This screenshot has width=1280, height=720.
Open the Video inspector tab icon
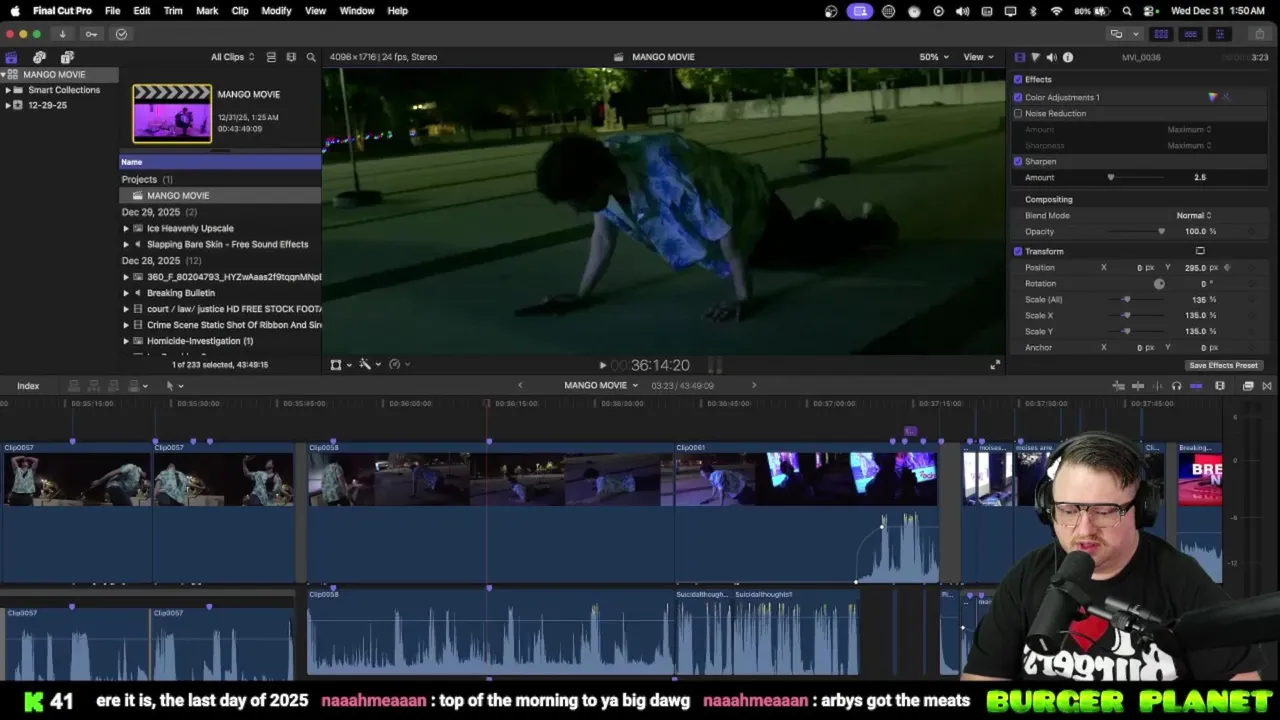[1019, 57]
